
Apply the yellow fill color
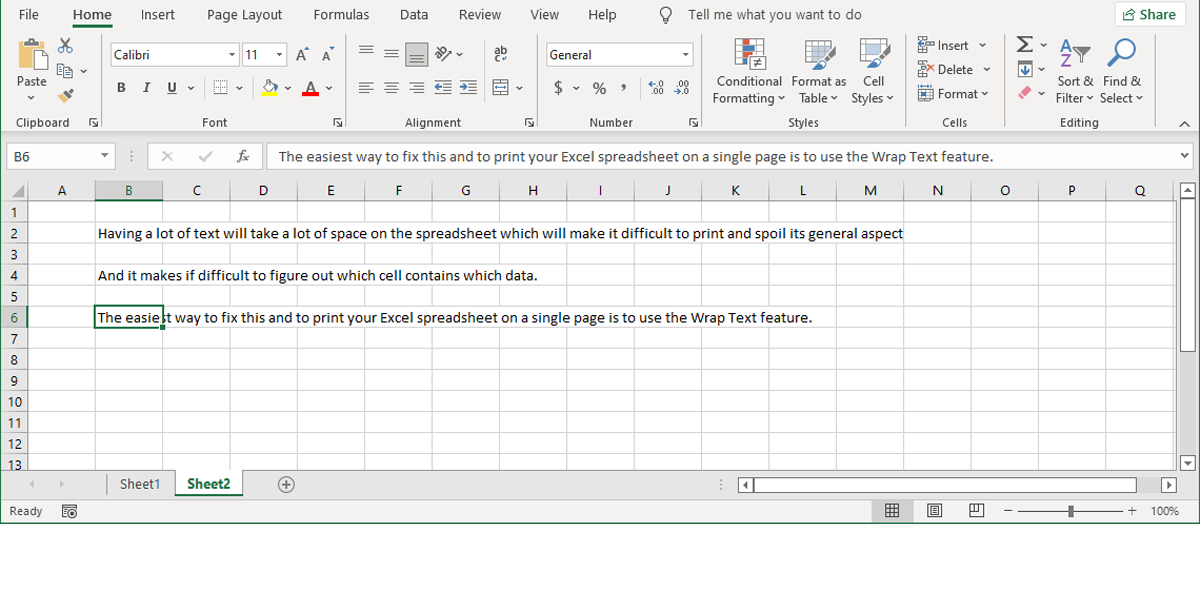269,88
